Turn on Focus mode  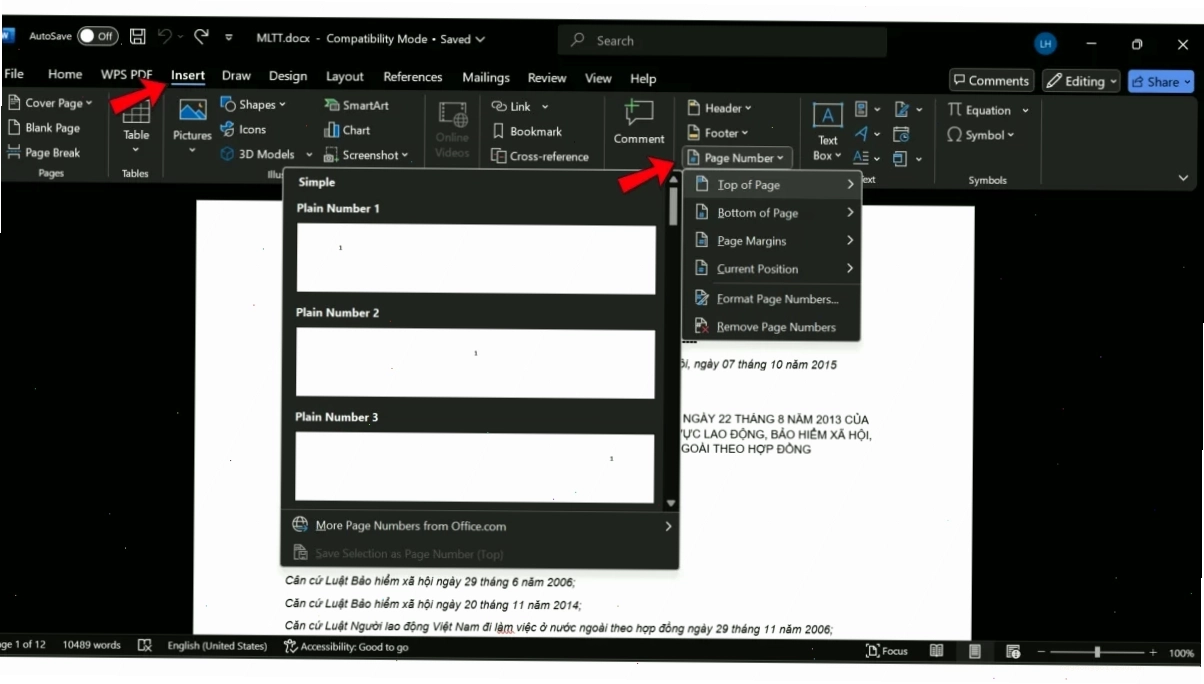[x=887, y=651]
